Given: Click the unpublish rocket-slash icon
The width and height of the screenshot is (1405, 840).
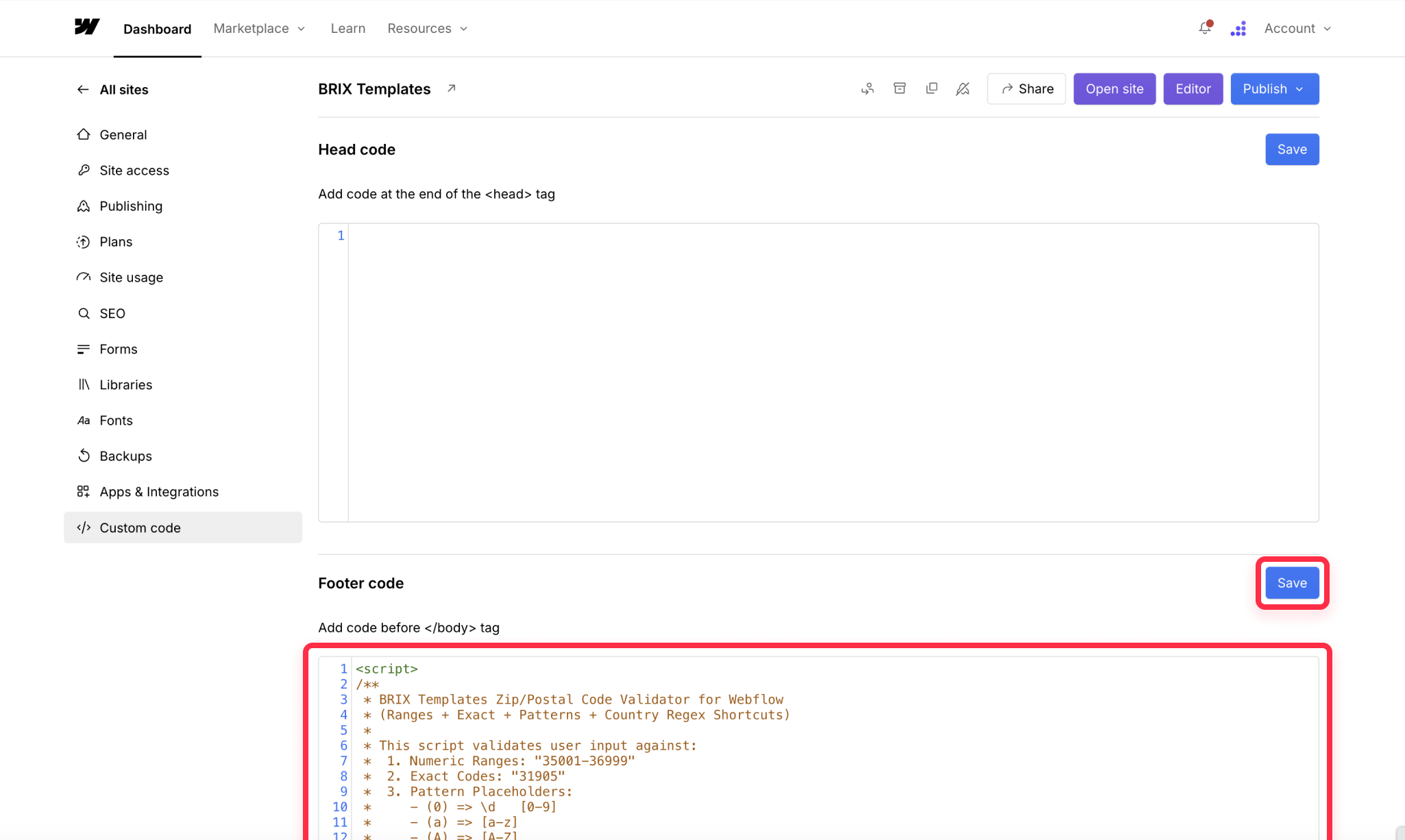Looking at the screenshot, I should 963,88.
